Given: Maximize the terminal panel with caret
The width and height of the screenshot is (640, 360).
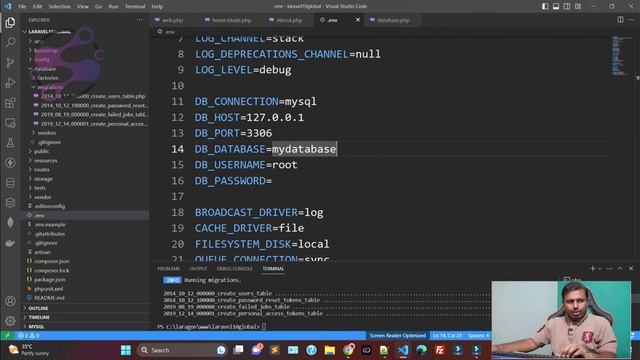Looking at the screenshot, I should click(620, 269).
